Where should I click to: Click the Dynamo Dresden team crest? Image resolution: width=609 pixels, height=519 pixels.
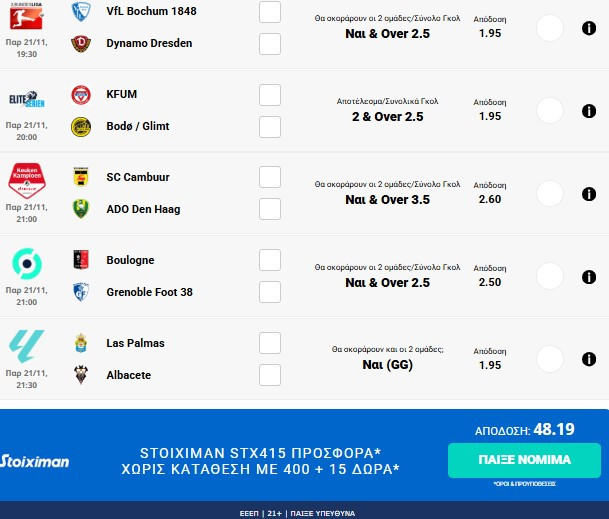(x=81, y=43)
